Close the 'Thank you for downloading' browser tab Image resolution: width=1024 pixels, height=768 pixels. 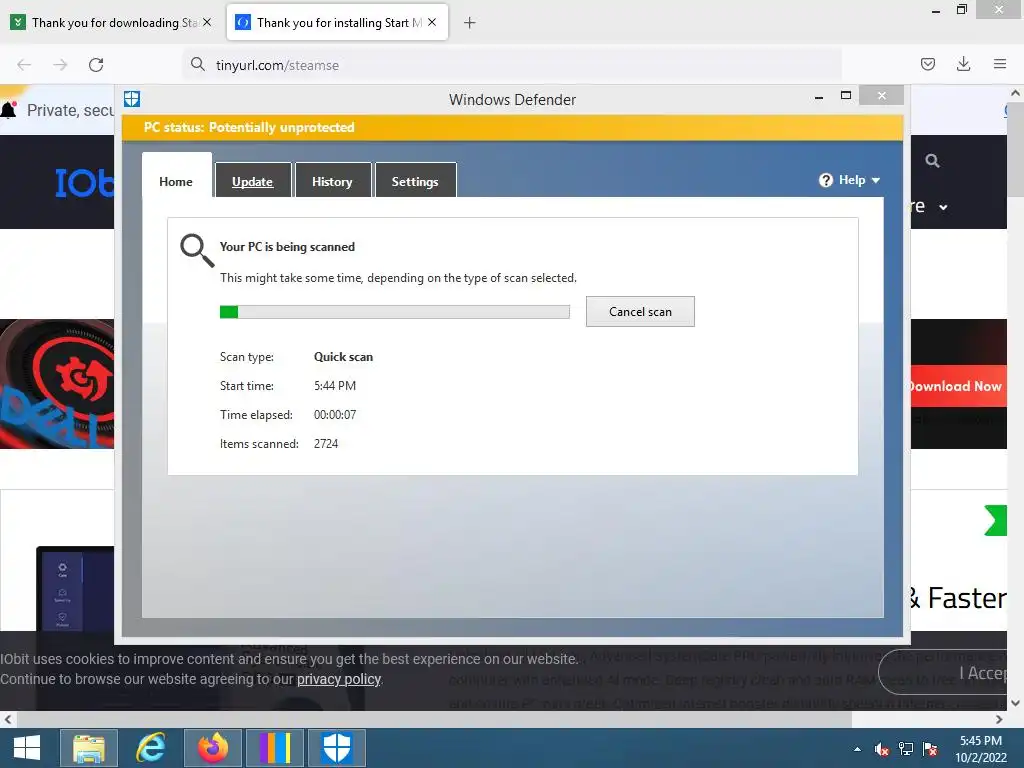207,22
